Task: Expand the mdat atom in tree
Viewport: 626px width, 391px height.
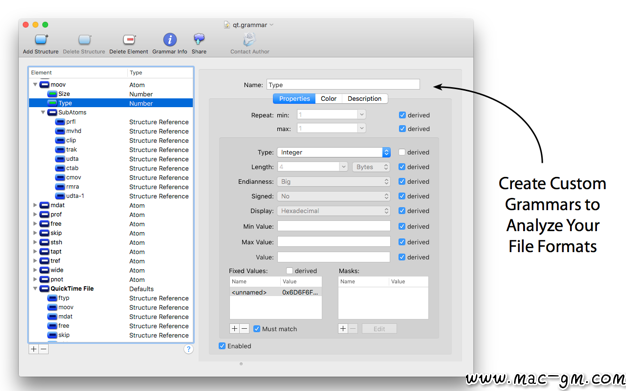Action: [35, 205]
